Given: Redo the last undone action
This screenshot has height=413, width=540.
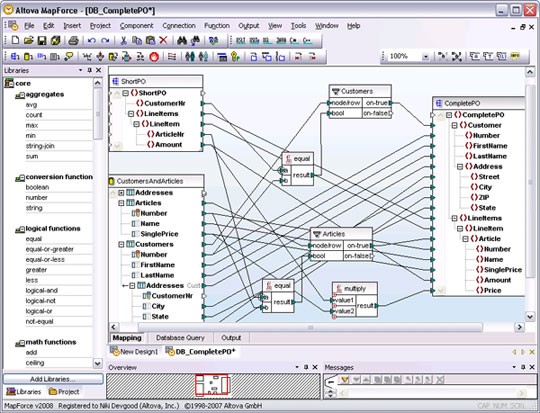Looking at the screenshot, I should click(105, 41).
